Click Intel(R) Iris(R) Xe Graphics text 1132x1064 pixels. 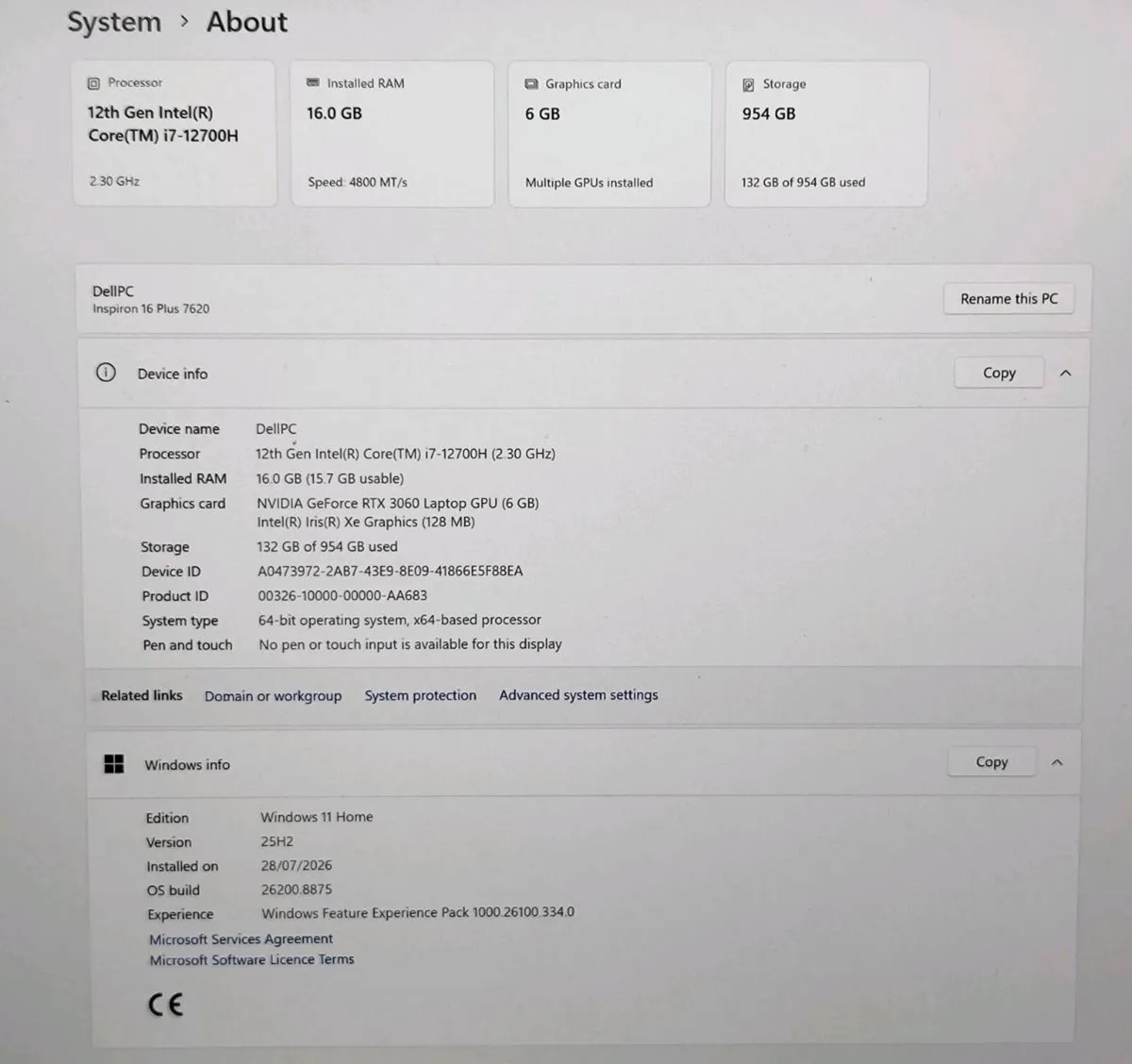point(366,522)
